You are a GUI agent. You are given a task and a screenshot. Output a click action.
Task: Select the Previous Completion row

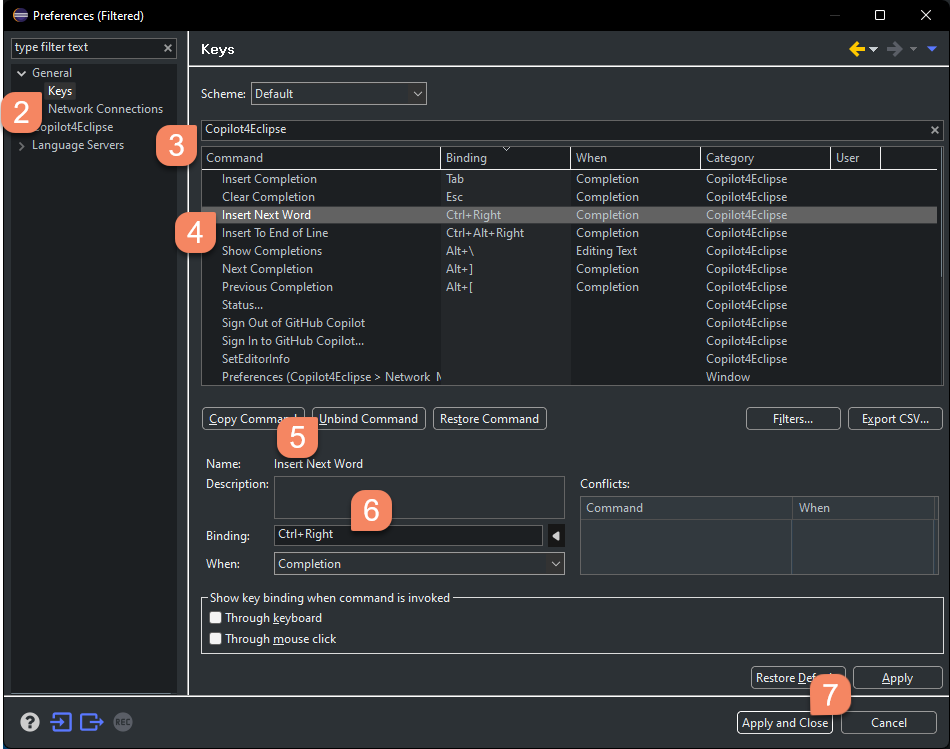(x=569, y=287)
